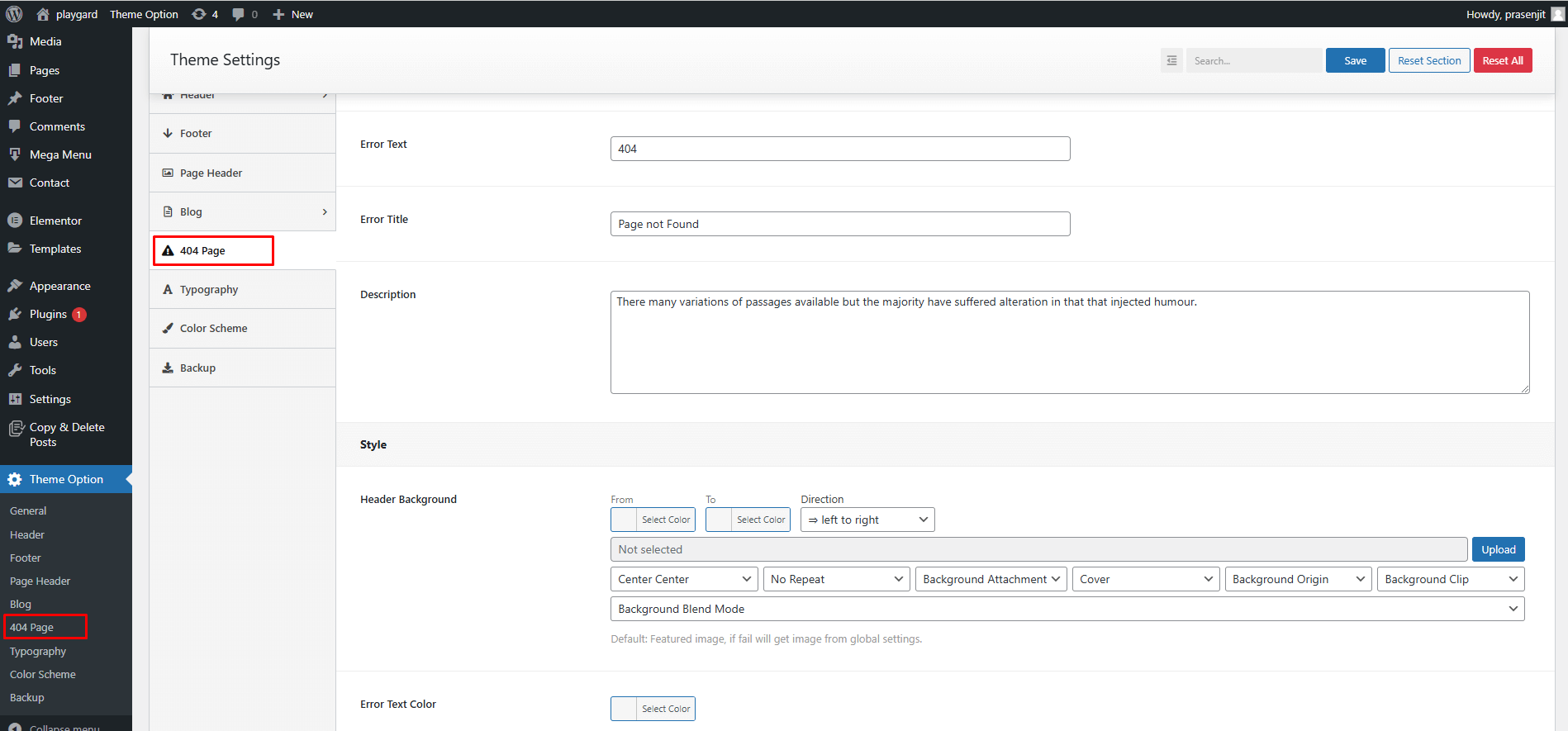
Task: Open the No Repeat dropdown
Action: click(836, 579)
